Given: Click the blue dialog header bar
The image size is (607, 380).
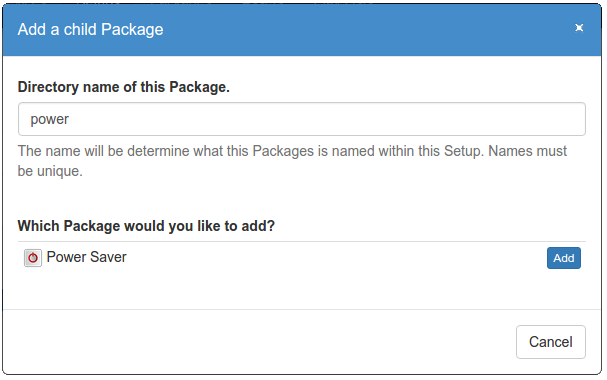Looking at the screenshot, I should 302,29.
